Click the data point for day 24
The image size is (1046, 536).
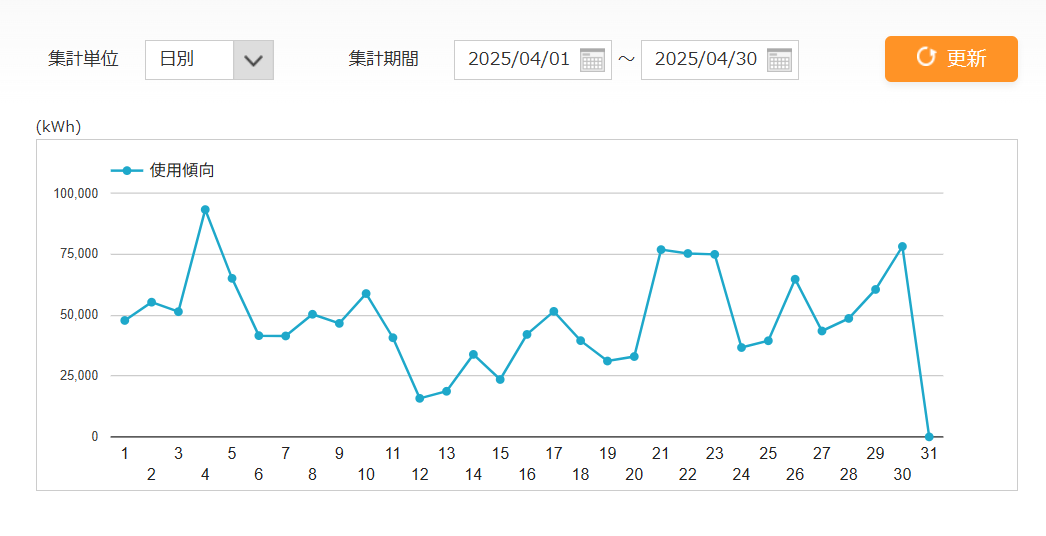(x=741, y=347)
